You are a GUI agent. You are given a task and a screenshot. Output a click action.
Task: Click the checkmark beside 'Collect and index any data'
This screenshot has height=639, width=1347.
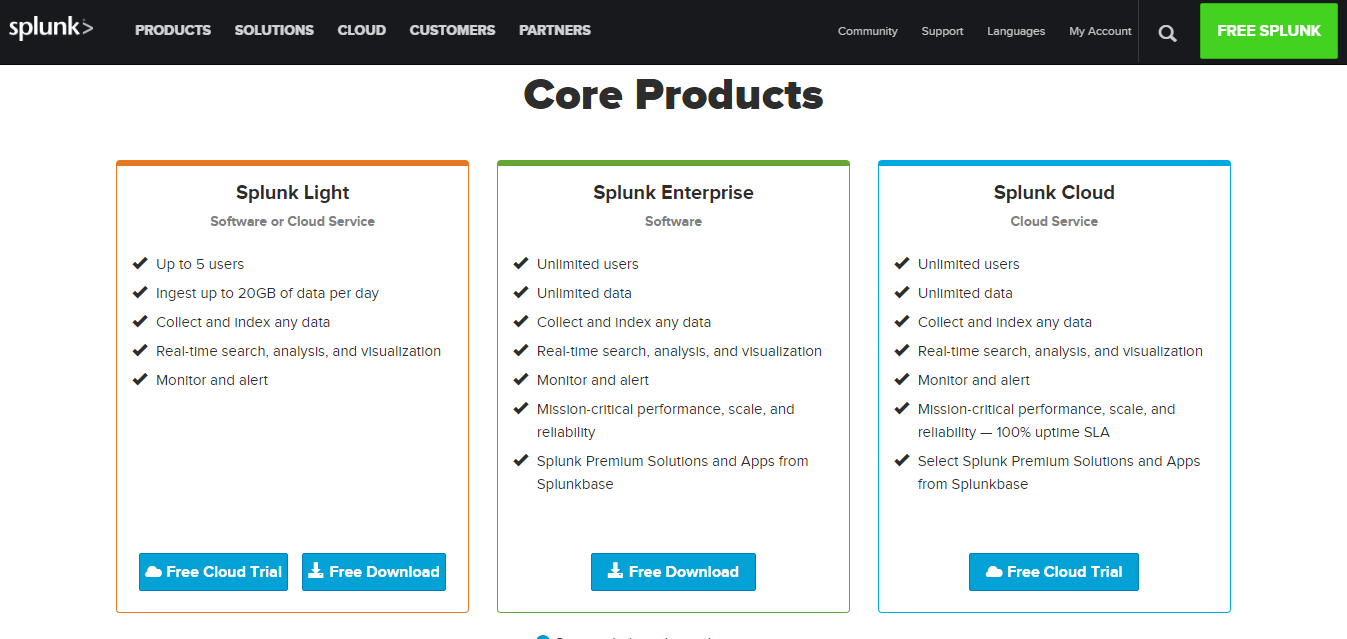[x=140, y=321]
